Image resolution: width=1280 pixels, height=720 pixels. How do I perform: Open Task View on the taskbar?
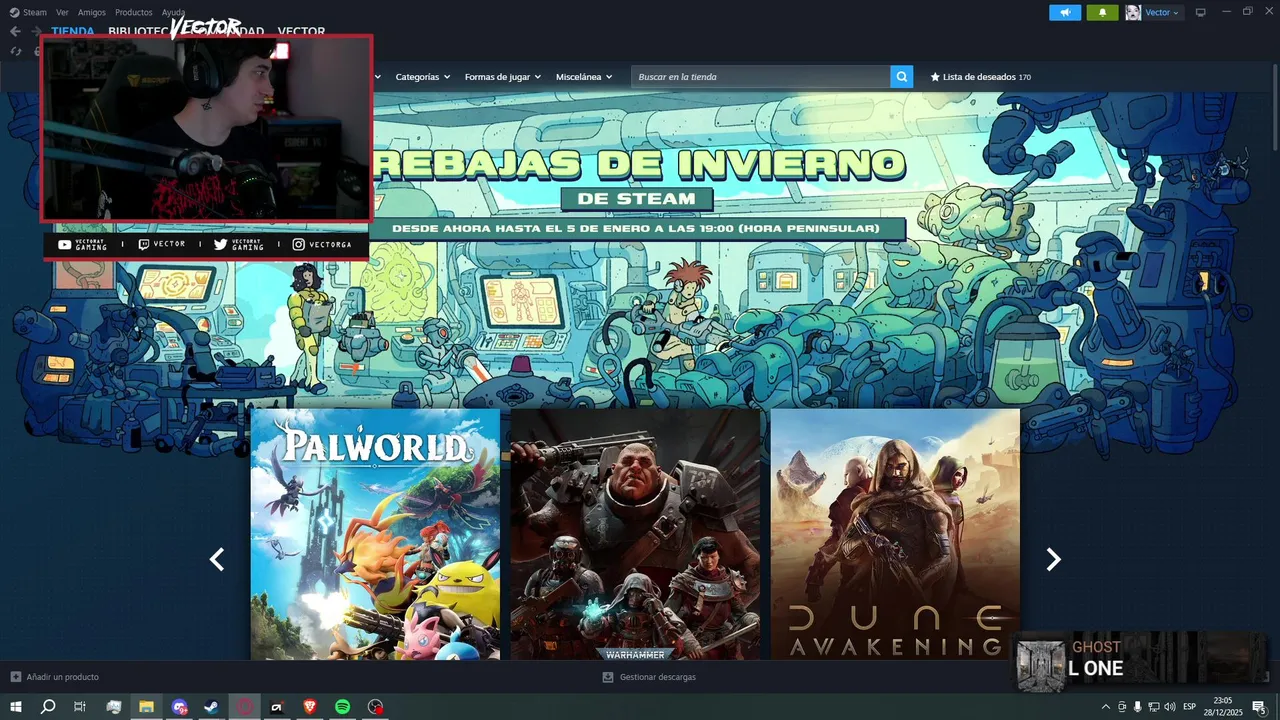(x=80, y=707)
